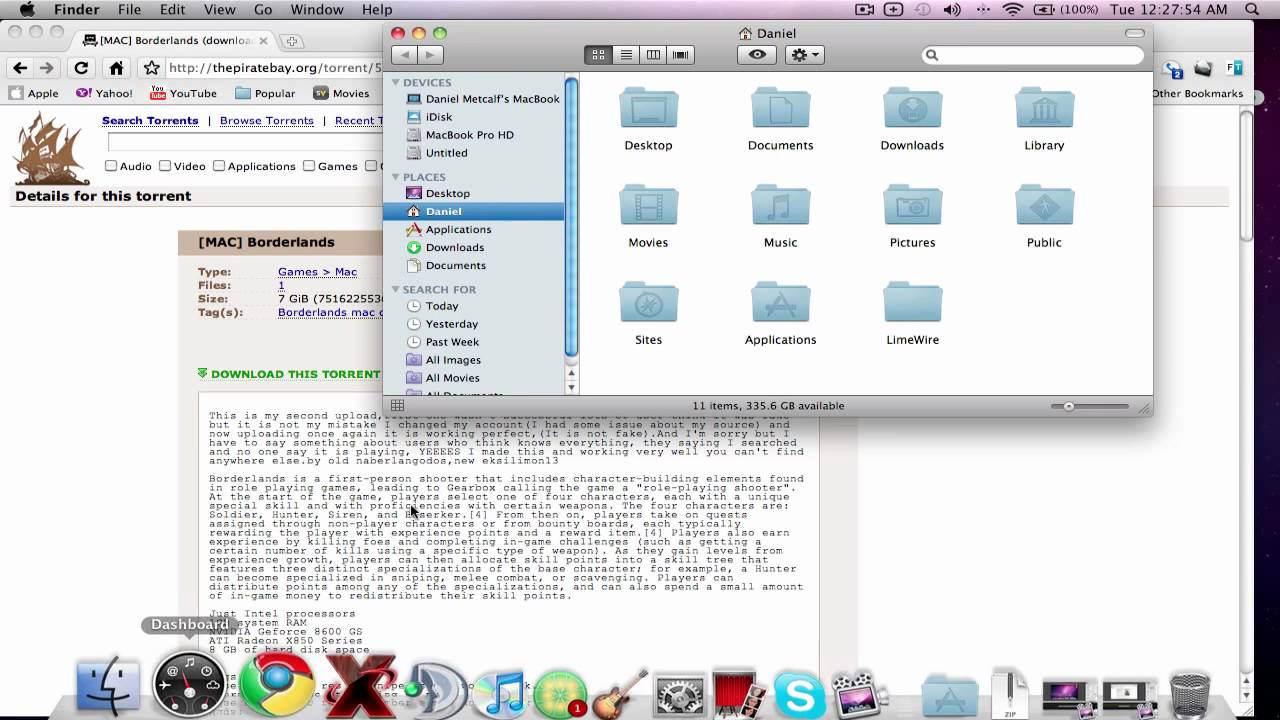
Task: Switch Finder to icon view
Action: click(x=598, y=55)
